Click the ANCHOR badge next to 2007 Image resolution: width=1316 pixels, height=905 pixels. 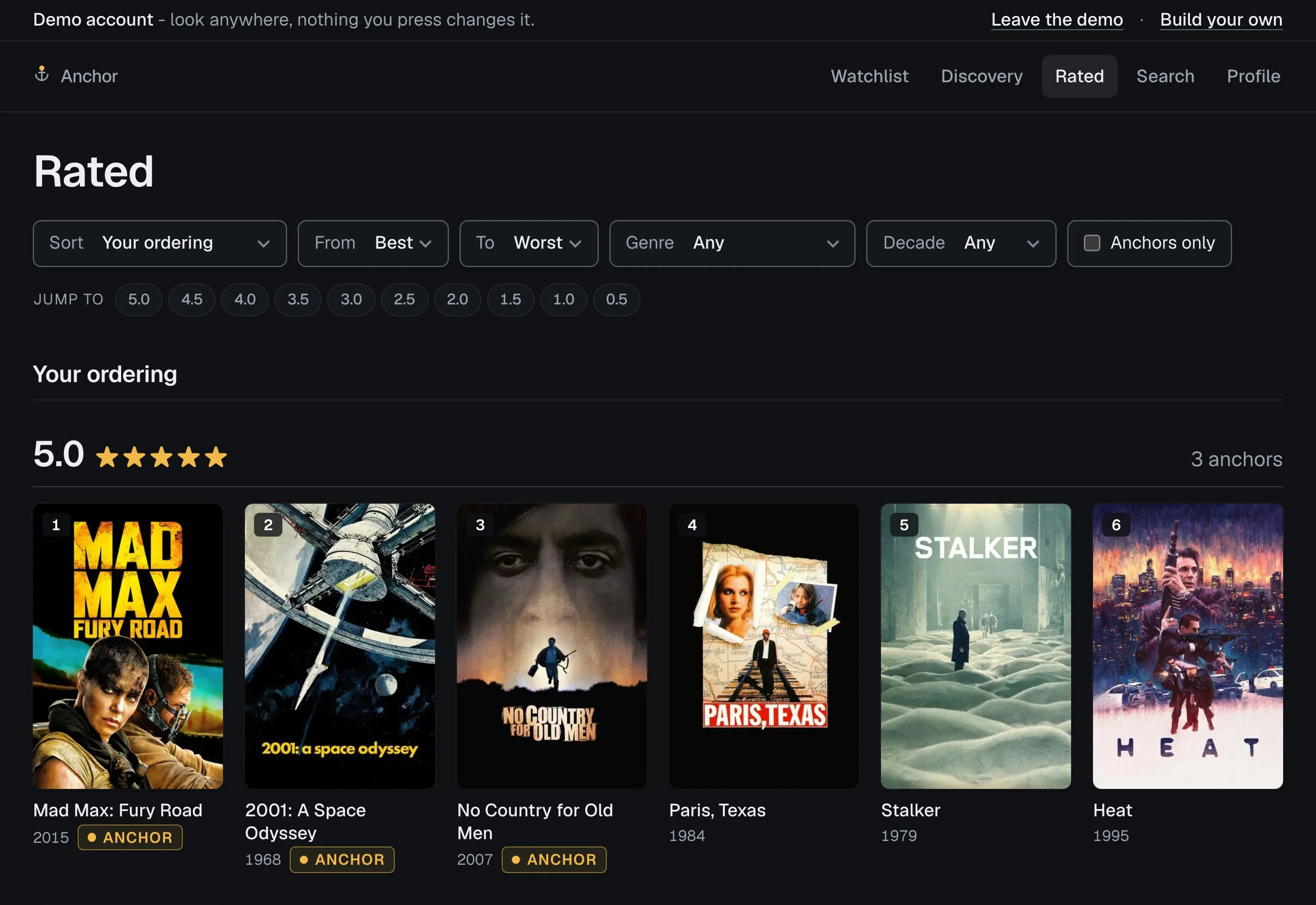coord(554,860)
